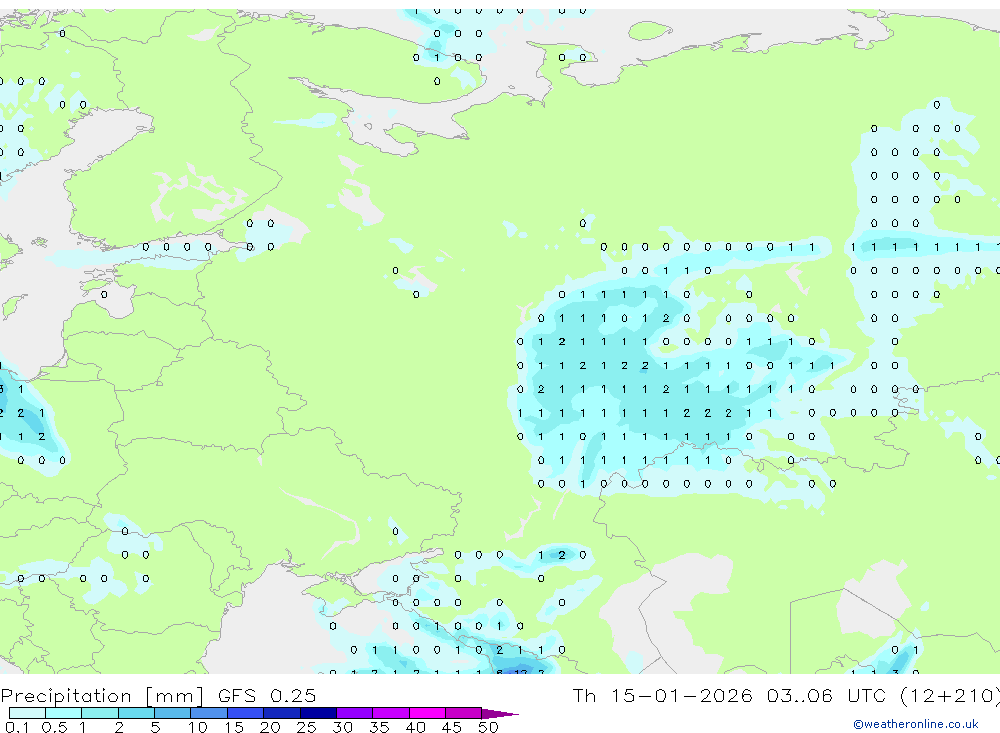Screen dimensions: 1000x733
Task: Click the '(12+210)' forecast hour text
Action: (x=950, y=695)
